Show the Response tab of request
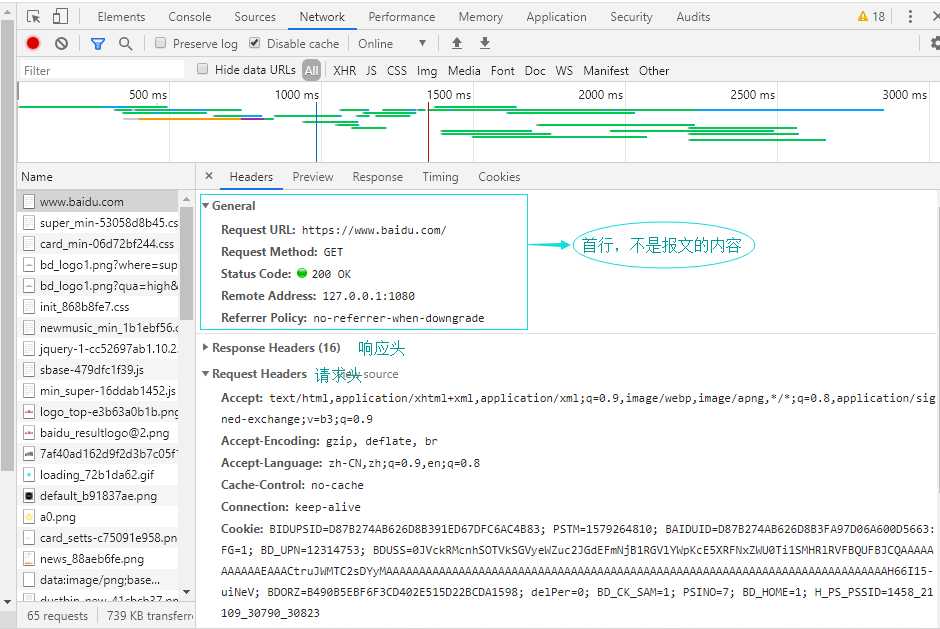Viewport: 940px width, 629px height. [x=378, y=177]
